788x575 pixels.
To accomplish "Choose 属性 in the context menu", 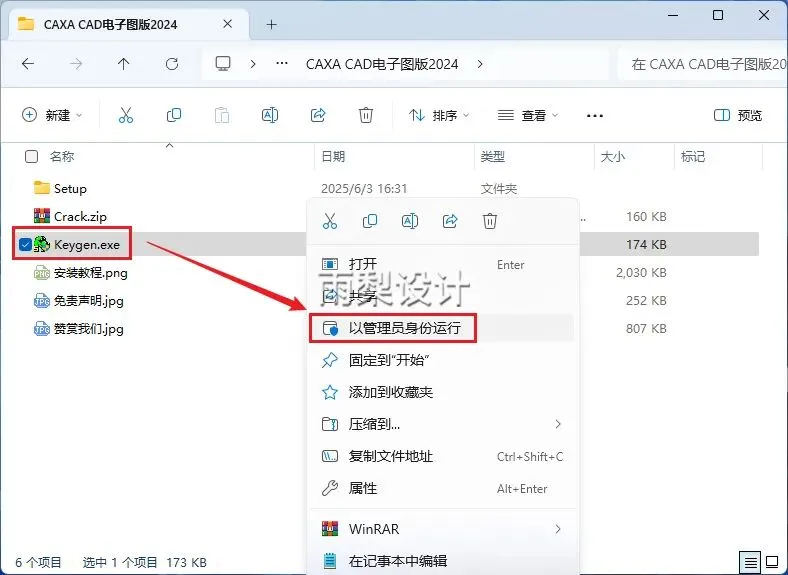I will (x=442, y=489).
